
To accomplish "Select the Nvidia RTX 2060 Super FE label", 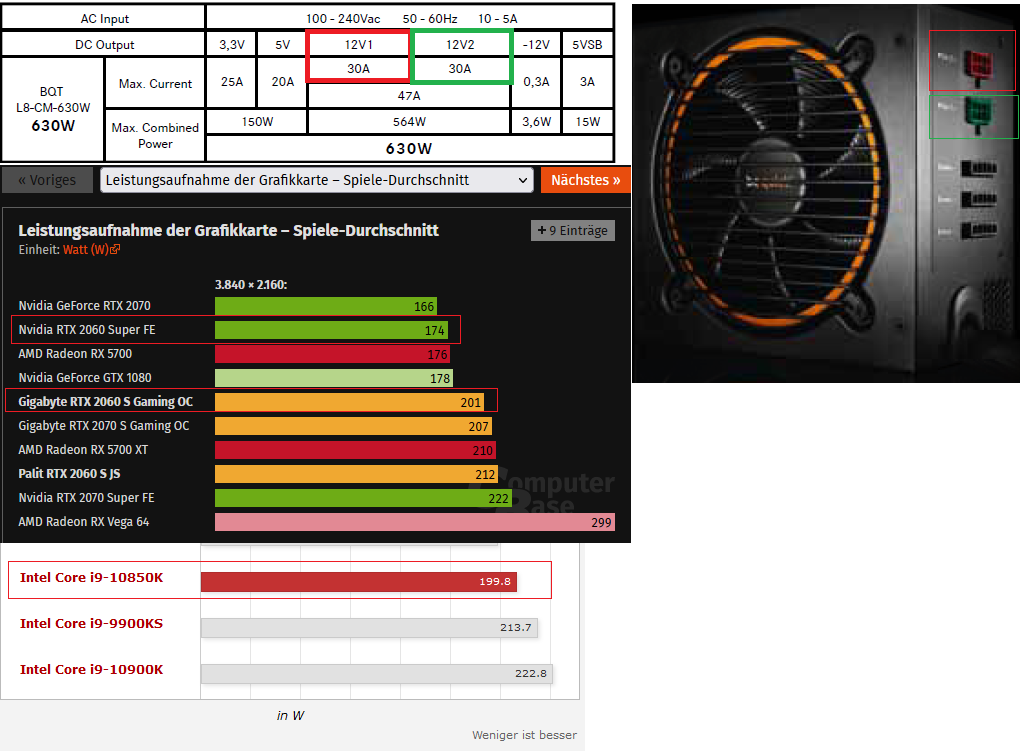I will [x=87, y=330].
